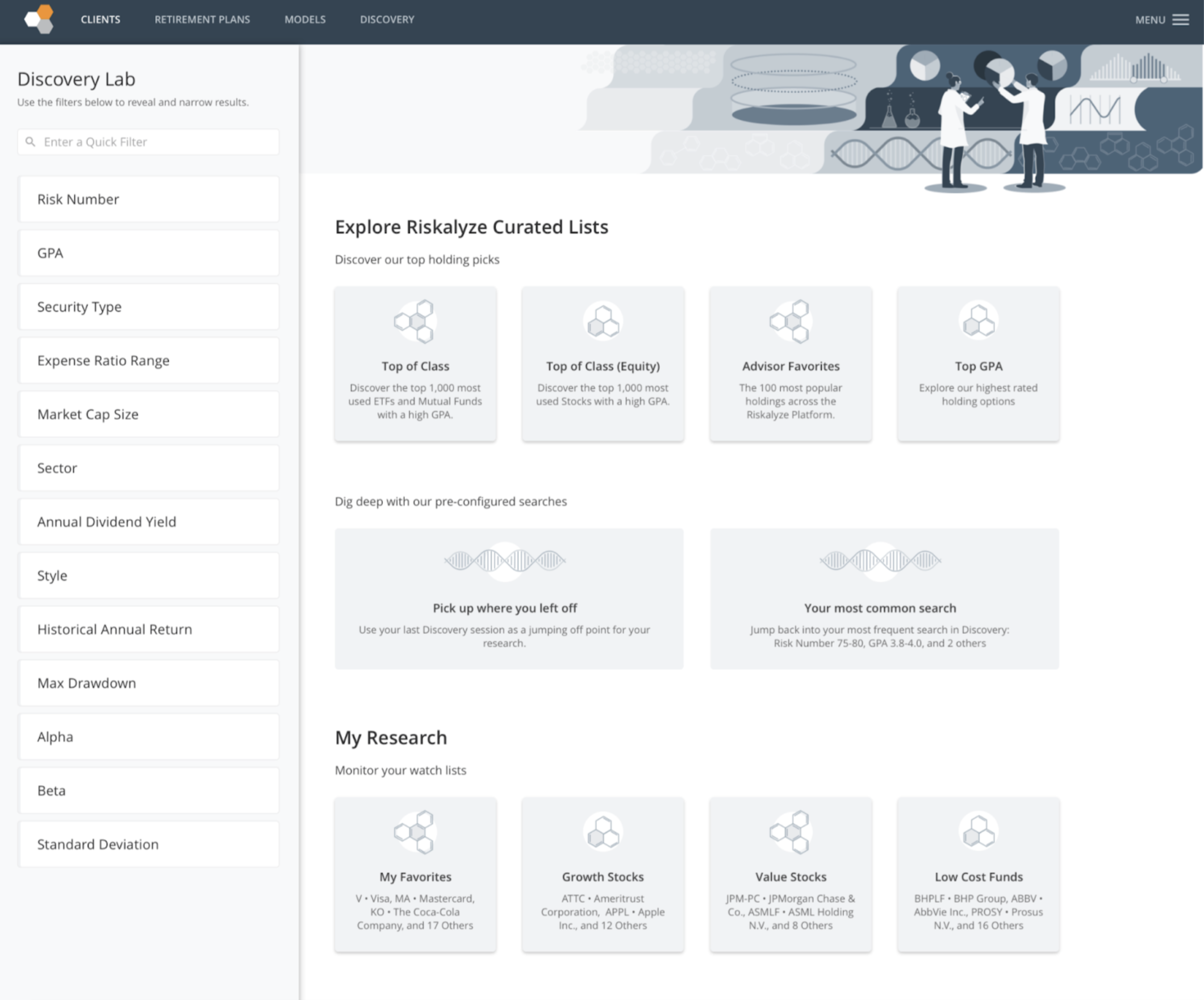Open the Style filter

tap(148, 576)
